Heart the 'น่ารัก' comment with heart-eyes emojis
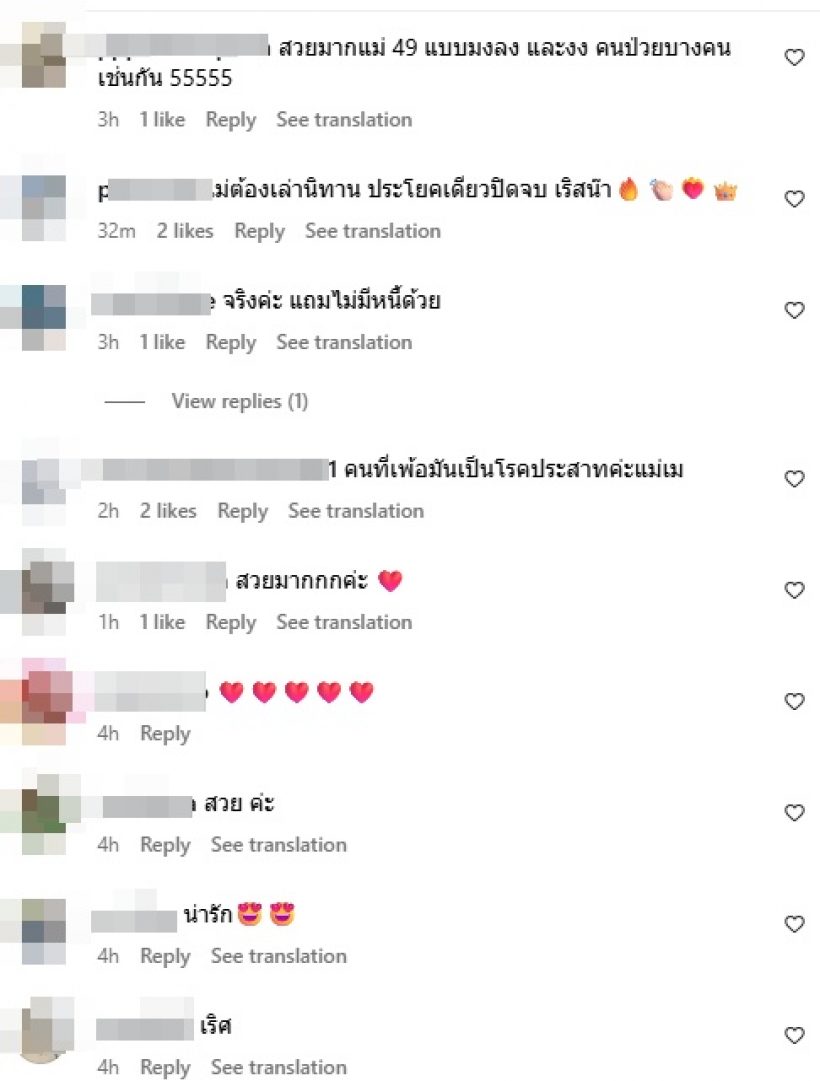The width and height of the screenshot is (820, 1081). [x=794, y=925]
